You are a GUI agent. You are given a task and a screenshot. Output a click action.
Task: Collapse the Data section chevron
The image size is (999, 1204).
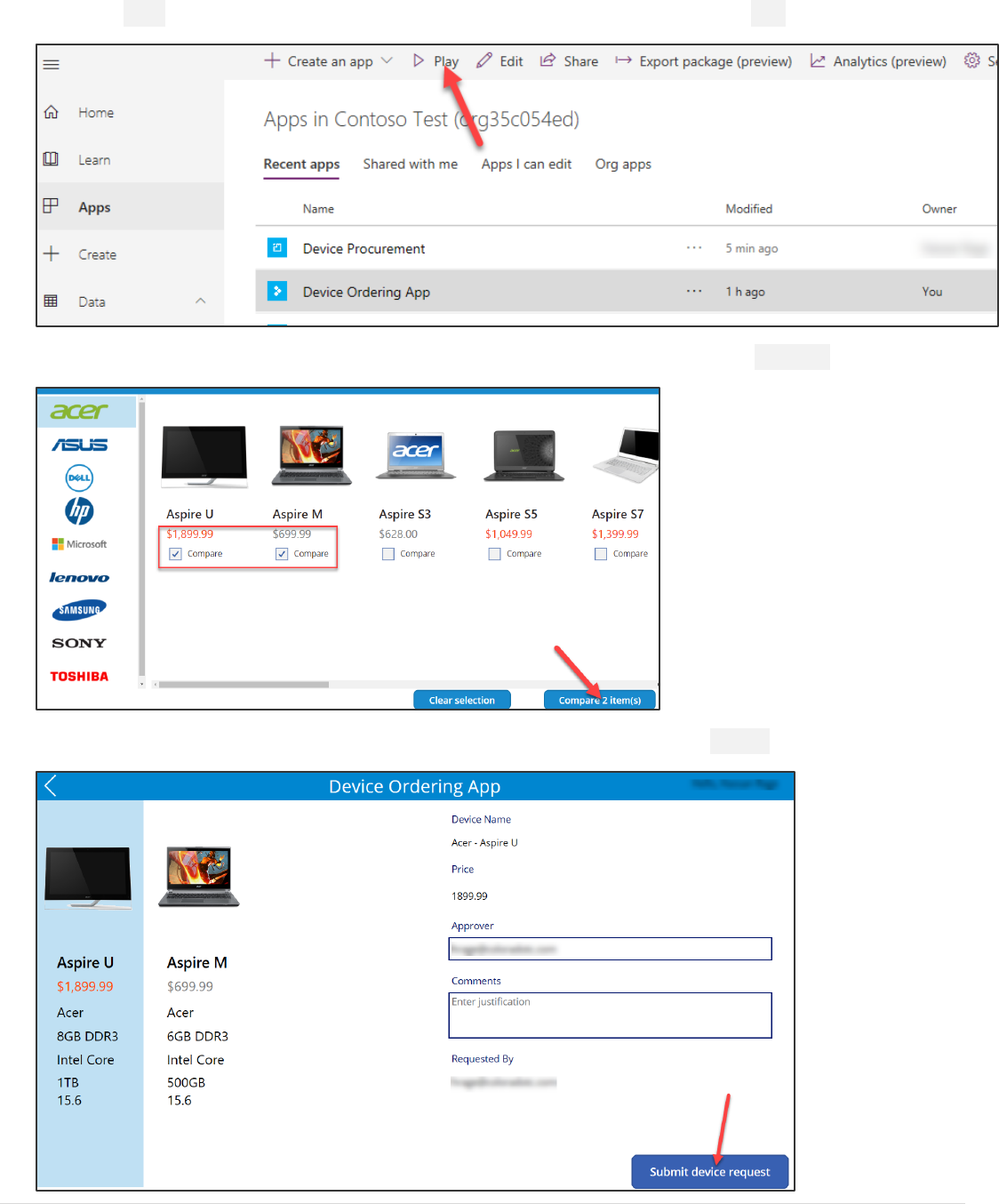click(201, 301)
